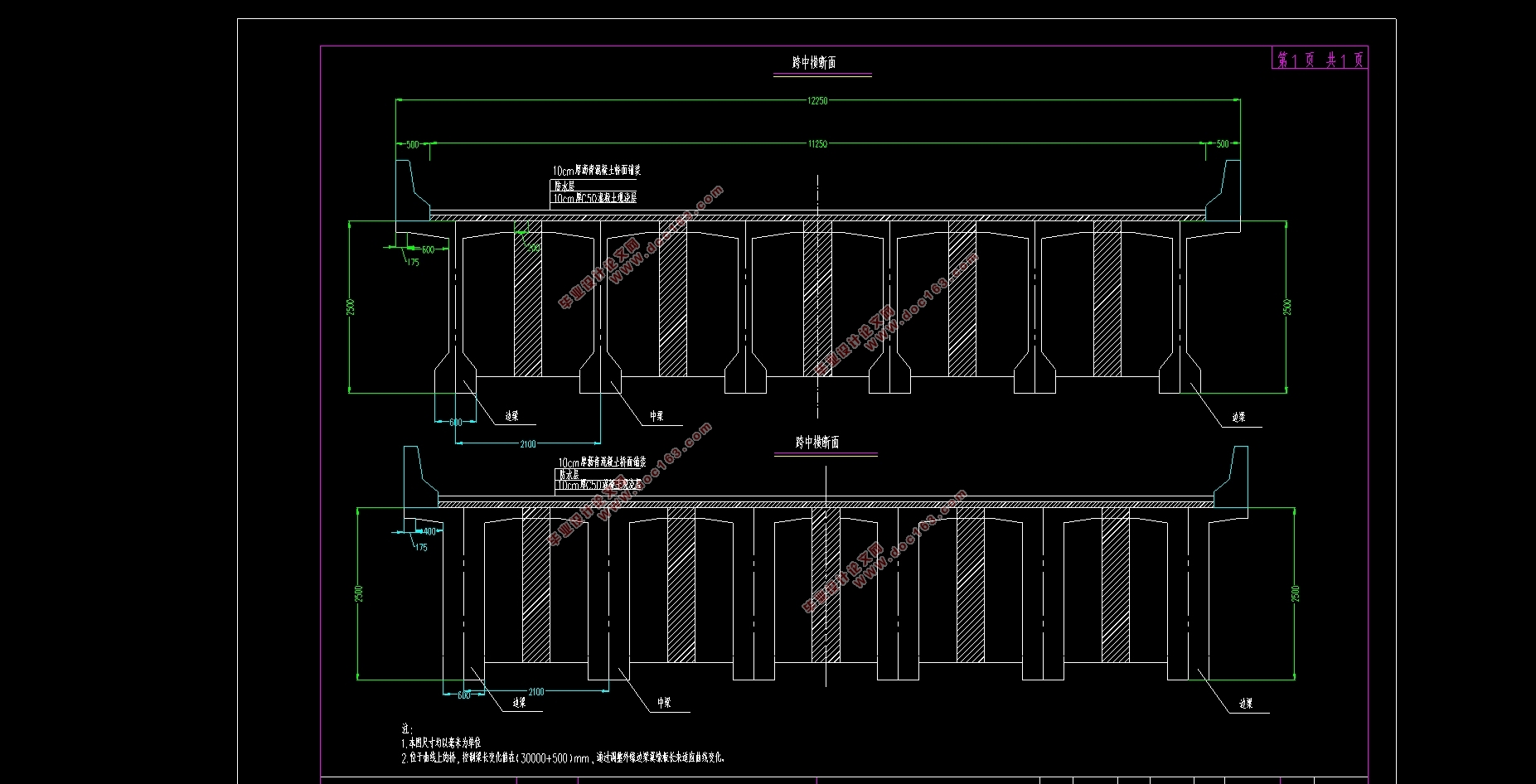Click right-side '边梁' label in upper section
1536x784 pixels.
click(x=1238, y=418)
